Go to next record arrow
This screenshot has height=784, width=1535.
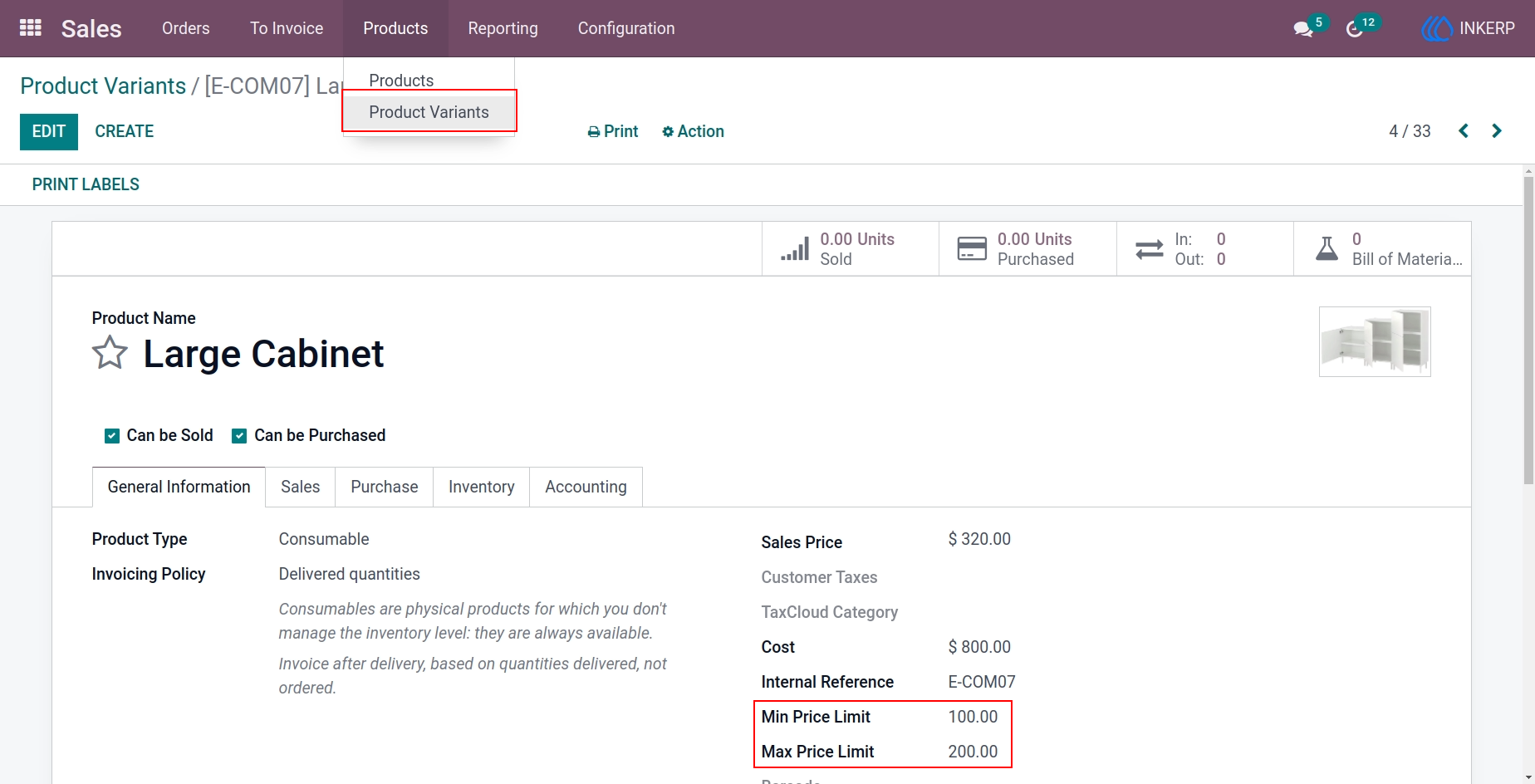(1497, 131)
